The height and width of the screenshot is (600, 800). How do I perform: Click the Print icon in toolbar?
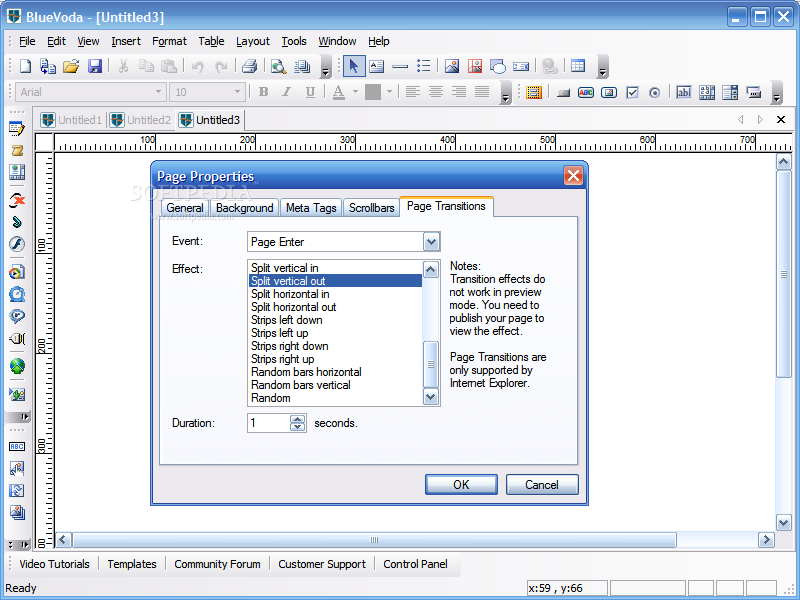point(249,66)
